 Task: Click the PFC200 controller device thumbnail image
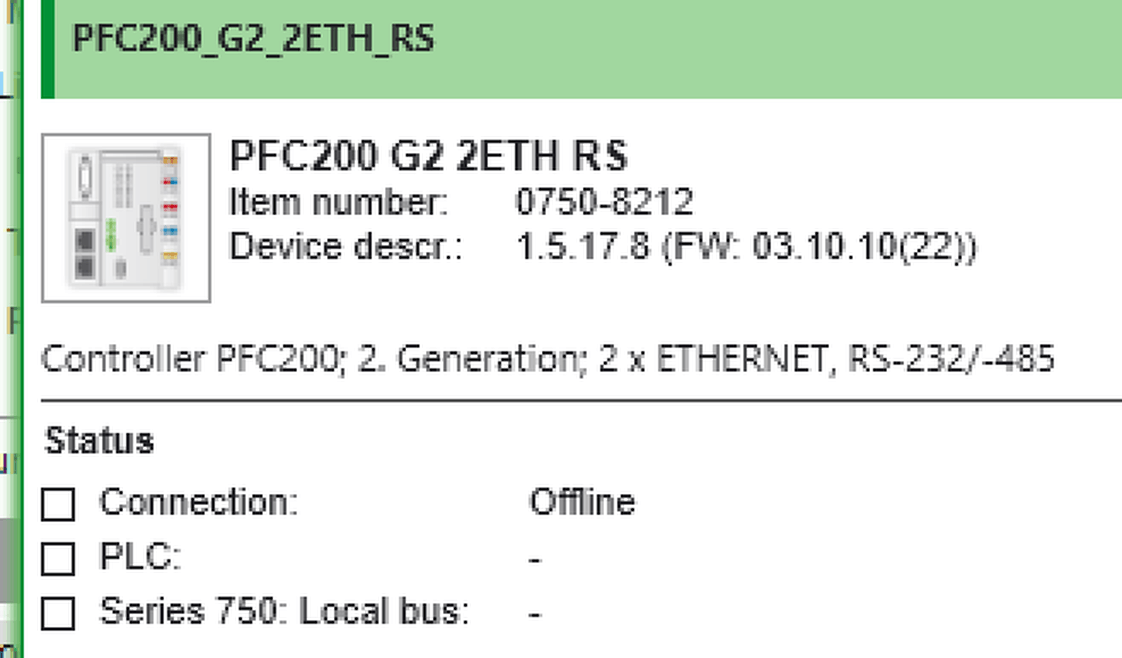coord(126,217)
